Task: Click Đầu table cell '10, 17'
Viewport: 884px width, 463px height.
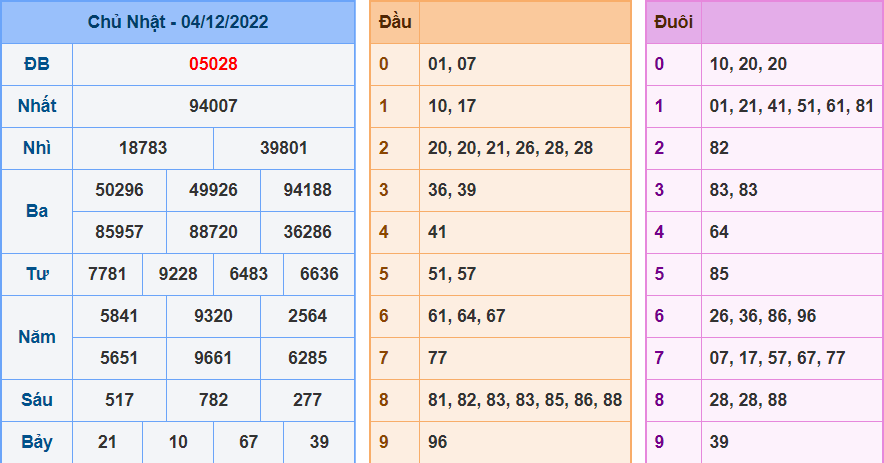Action: [x=452, y=105]
